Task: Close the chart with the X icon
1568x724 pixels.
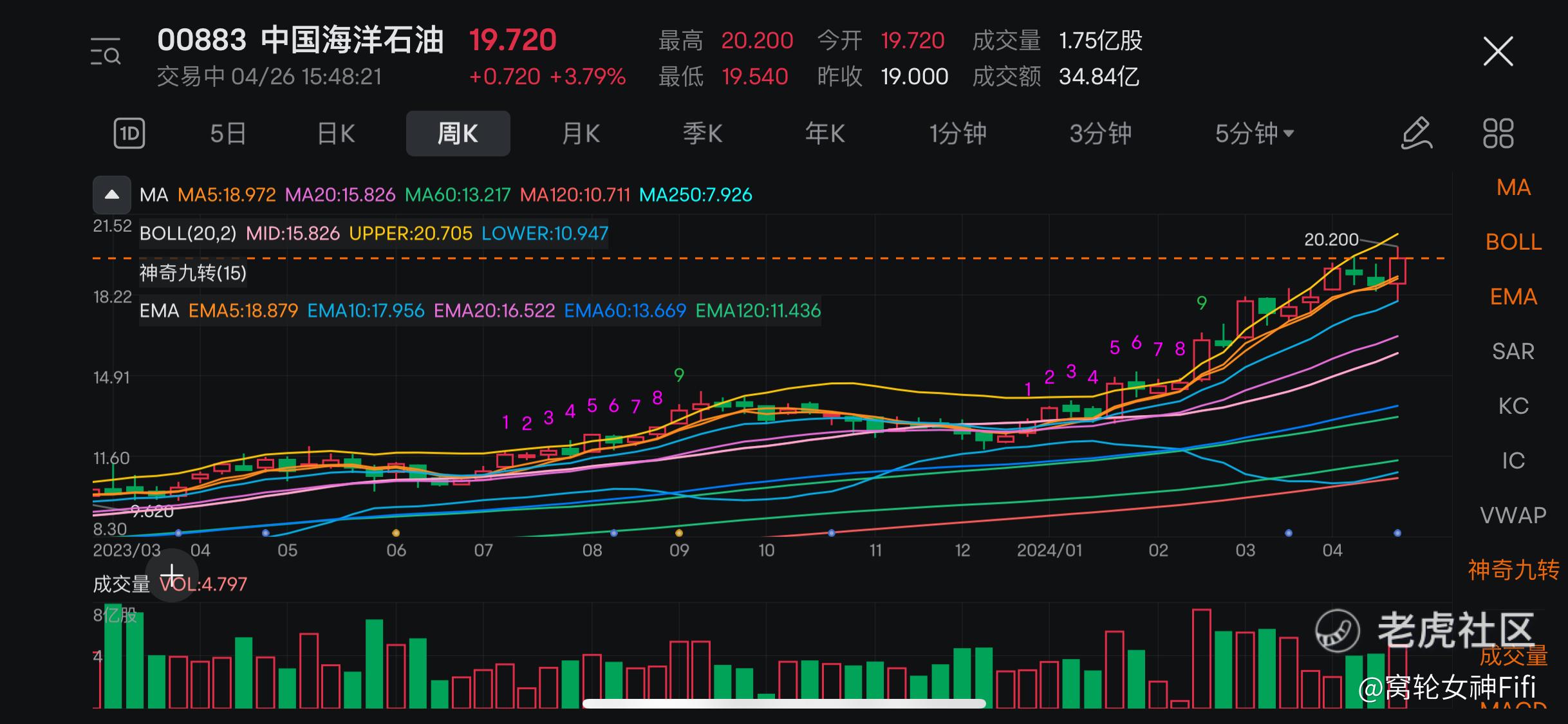Action: click(x=1498, y=51)
